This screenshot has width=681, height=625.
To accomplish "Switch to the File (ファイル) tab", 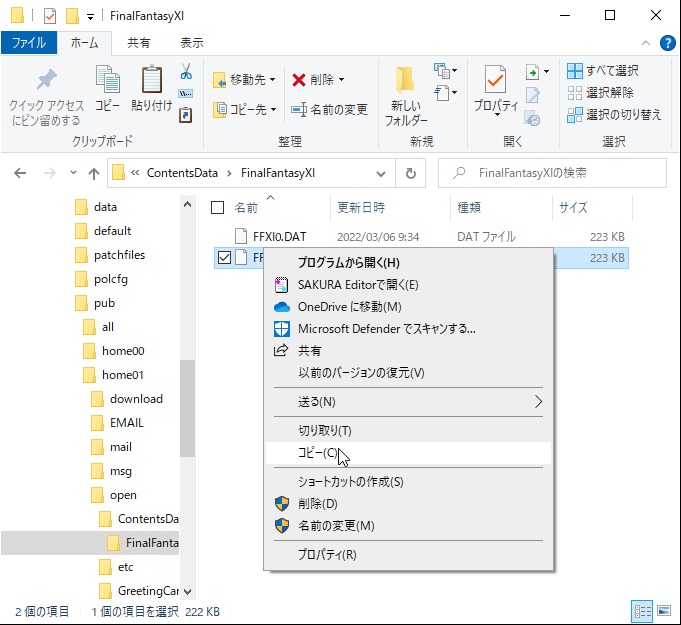I will pyautogui.click(x=29, y=43).
